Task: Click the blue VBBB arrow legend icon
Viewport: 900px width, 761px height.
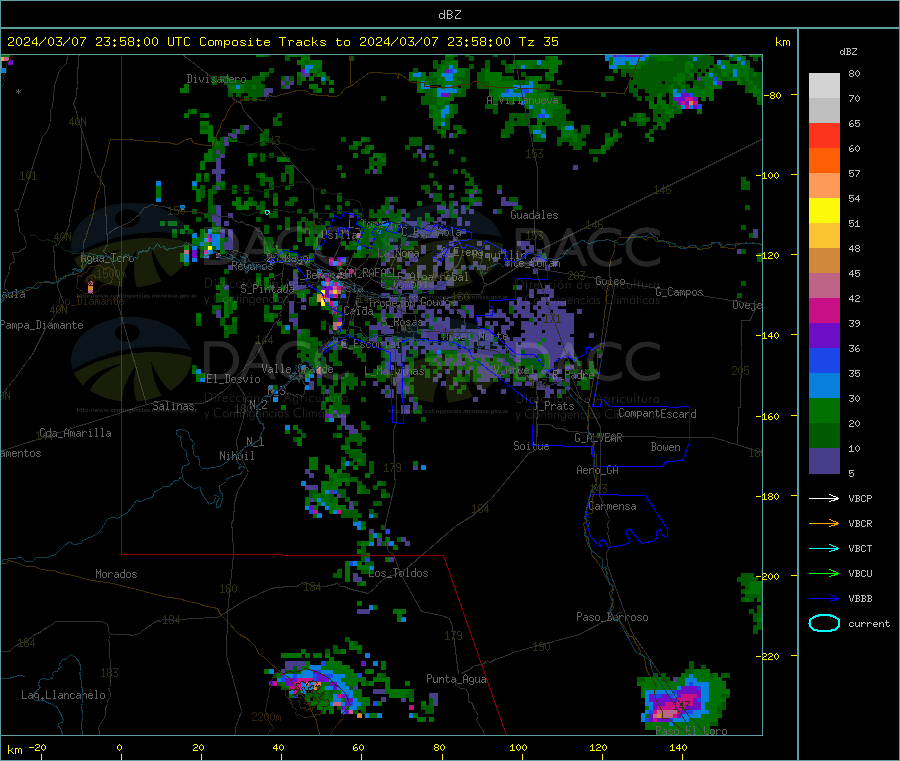Action: click(824, 598)
